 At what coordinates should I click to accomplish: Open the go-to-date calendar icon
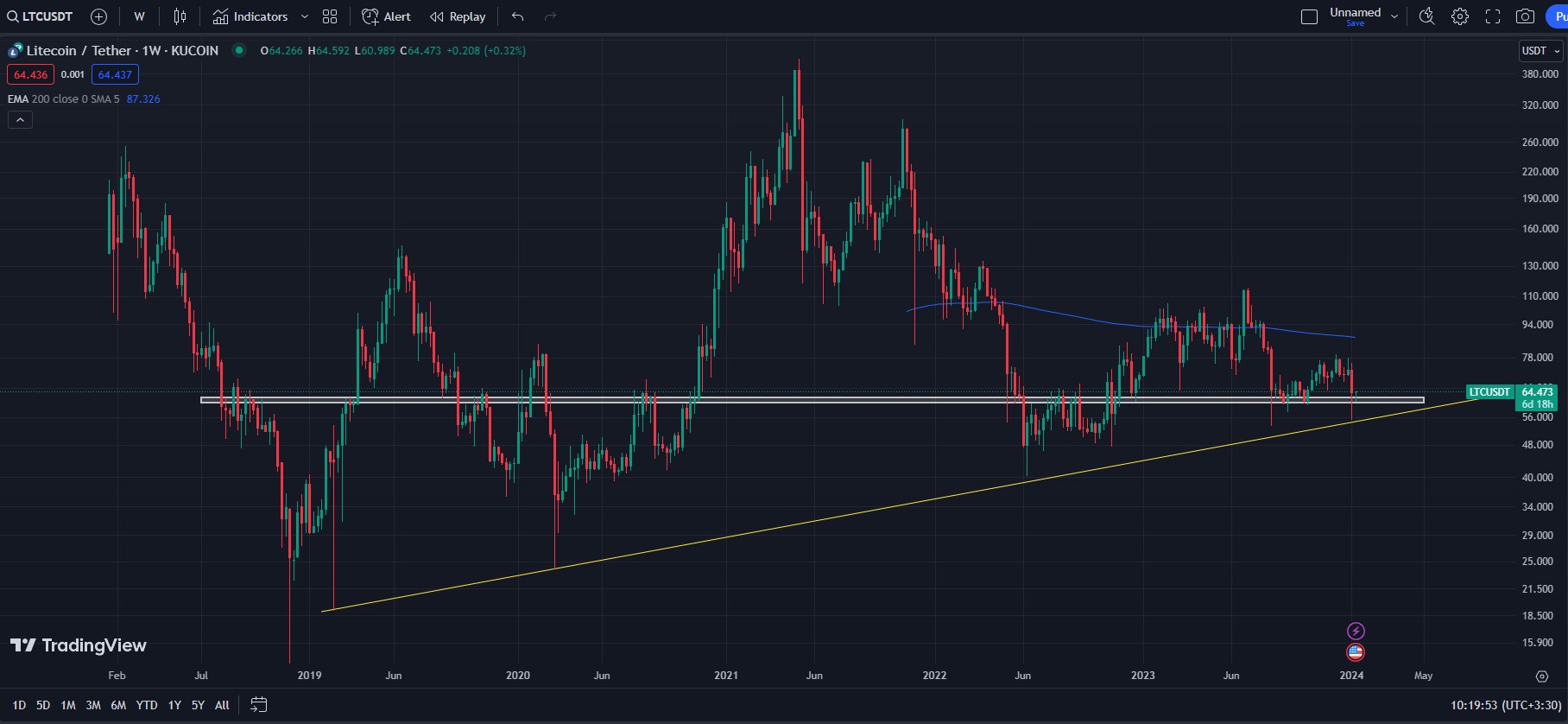pyautogui.click(x=258, y=705)
